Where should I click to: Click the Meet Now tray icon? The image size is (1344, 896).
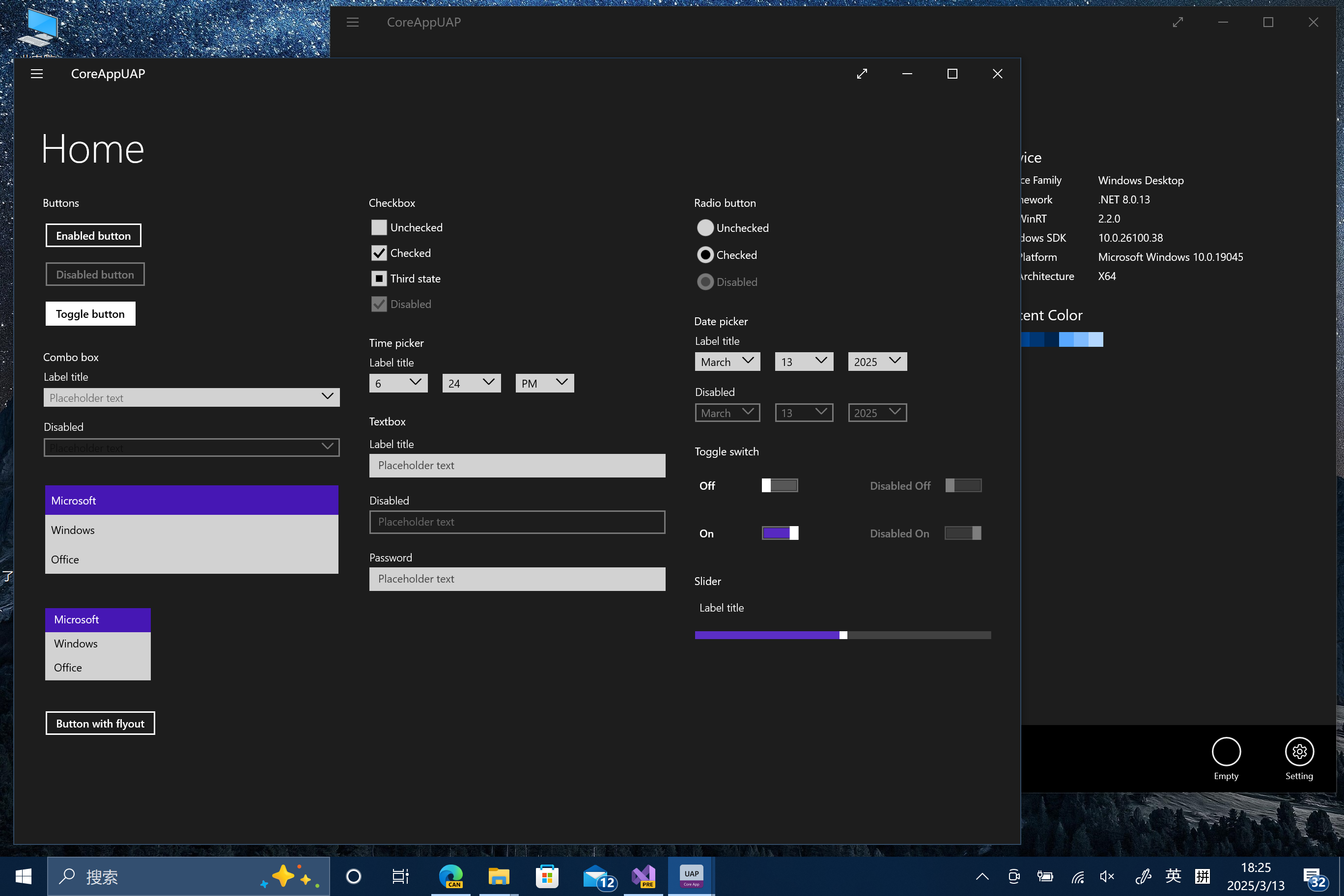click(1014, 876)
